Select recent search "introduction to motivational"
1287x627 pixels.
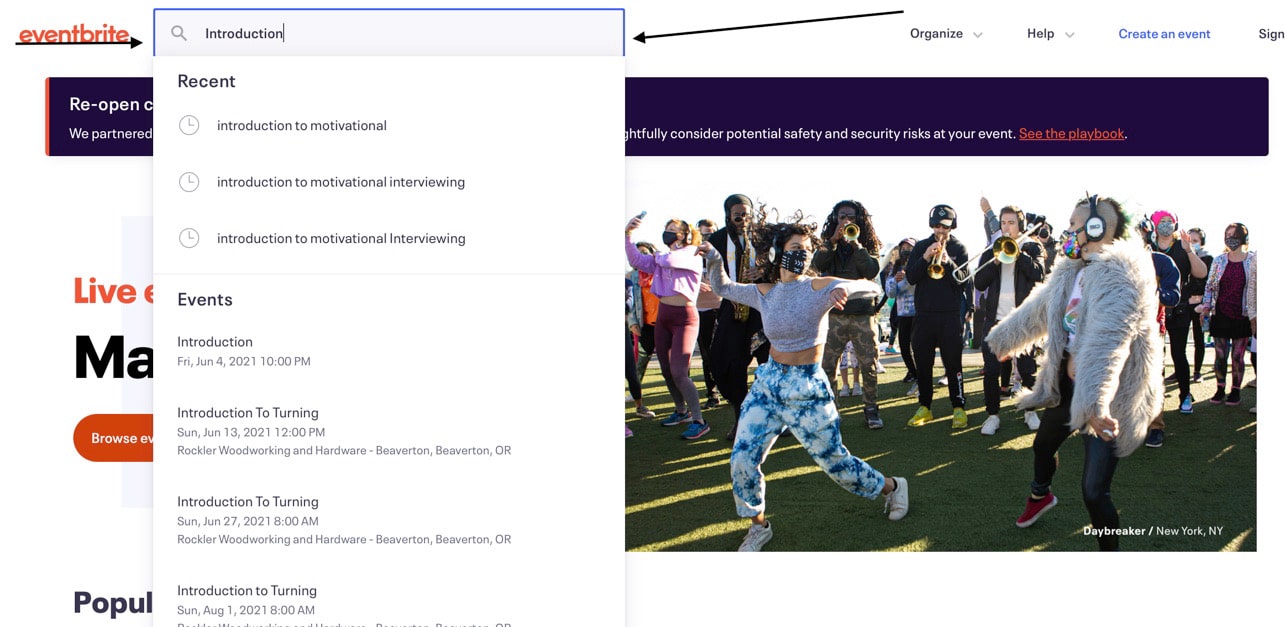coord(302,125)
